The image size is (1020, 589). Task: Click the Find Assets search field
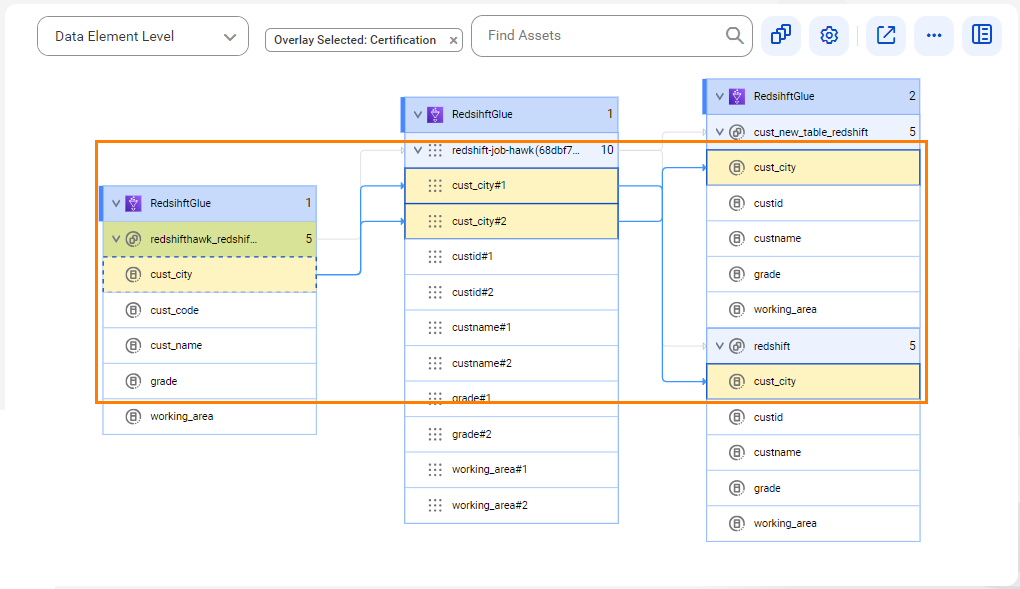point(611,36)
